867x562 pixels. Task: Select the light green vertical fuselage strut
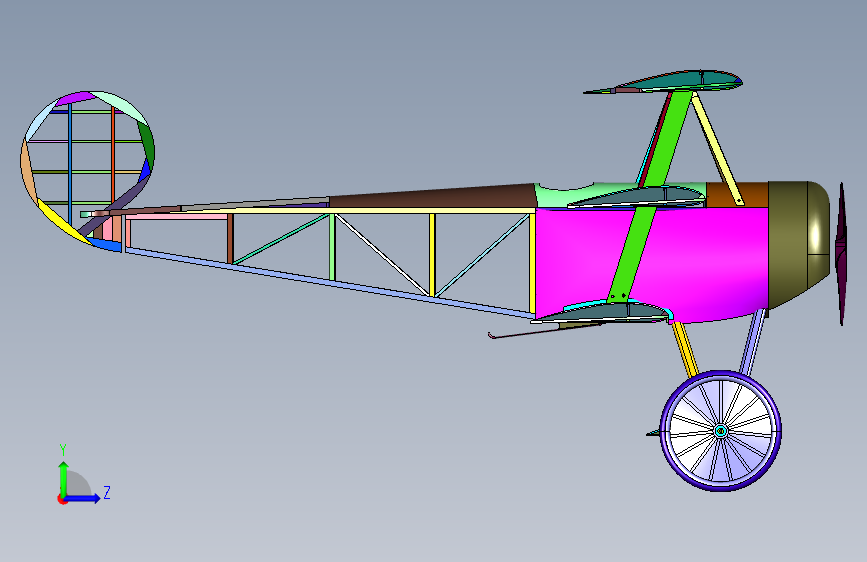332,247
